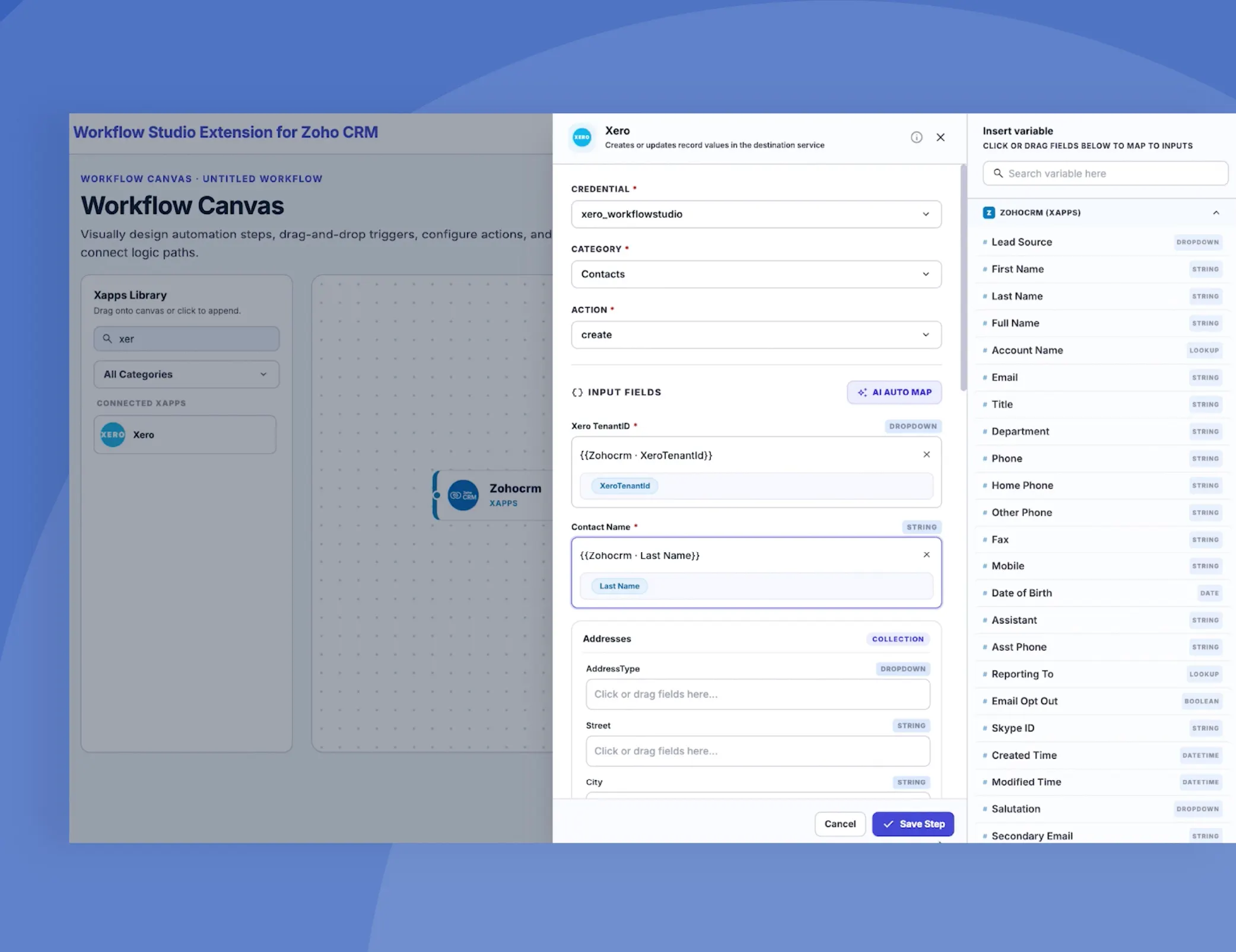Click the search icon in Xapps Library

pos(107,339)
